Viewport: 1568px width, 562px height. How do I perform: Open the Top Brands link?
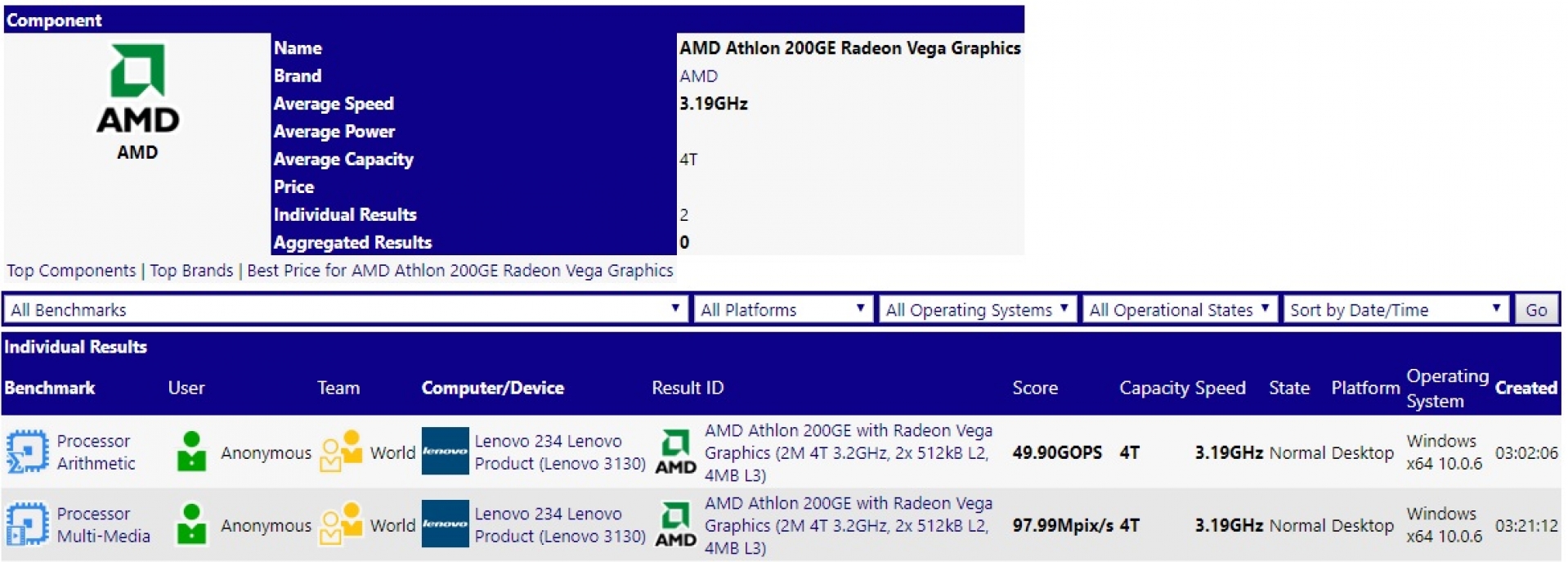point(191,271)
